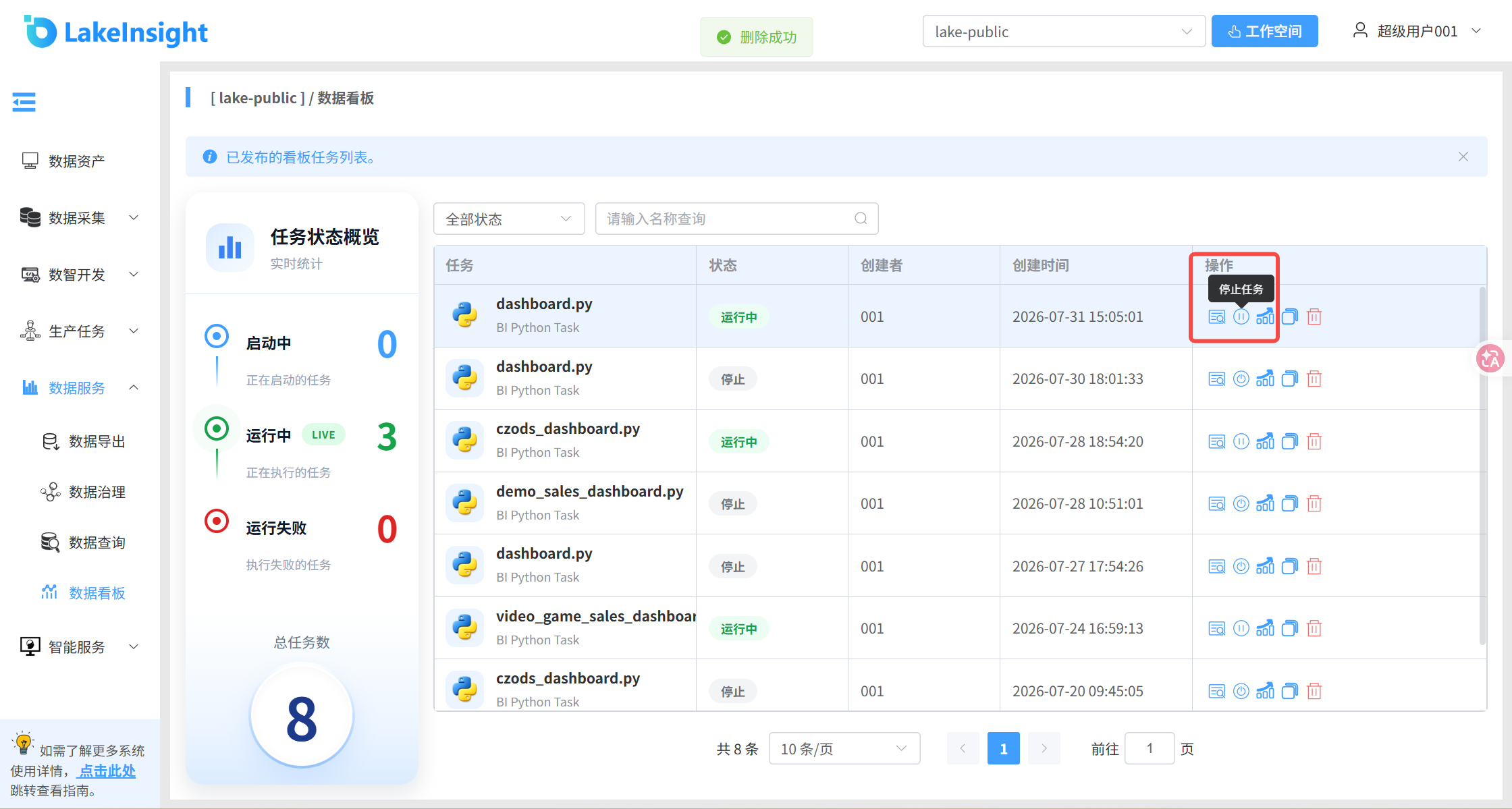The height and width of the screenshot is (809, 1512).
Task: Expand the 数据采集 sidebar menu
Action: [80, 217]
